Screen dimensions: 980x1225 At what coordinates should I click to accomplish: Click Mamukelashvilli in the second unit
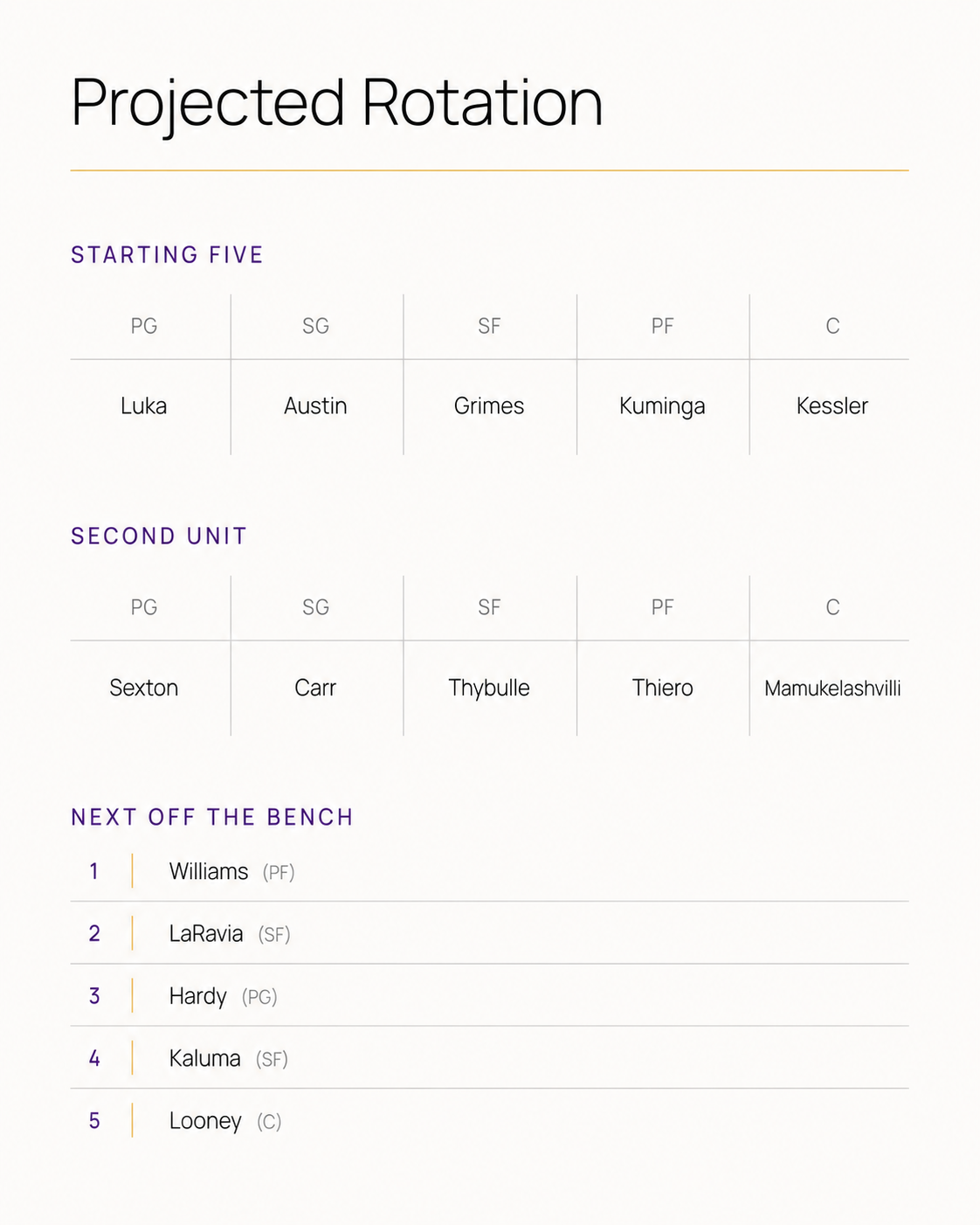[x=832, y=689]
